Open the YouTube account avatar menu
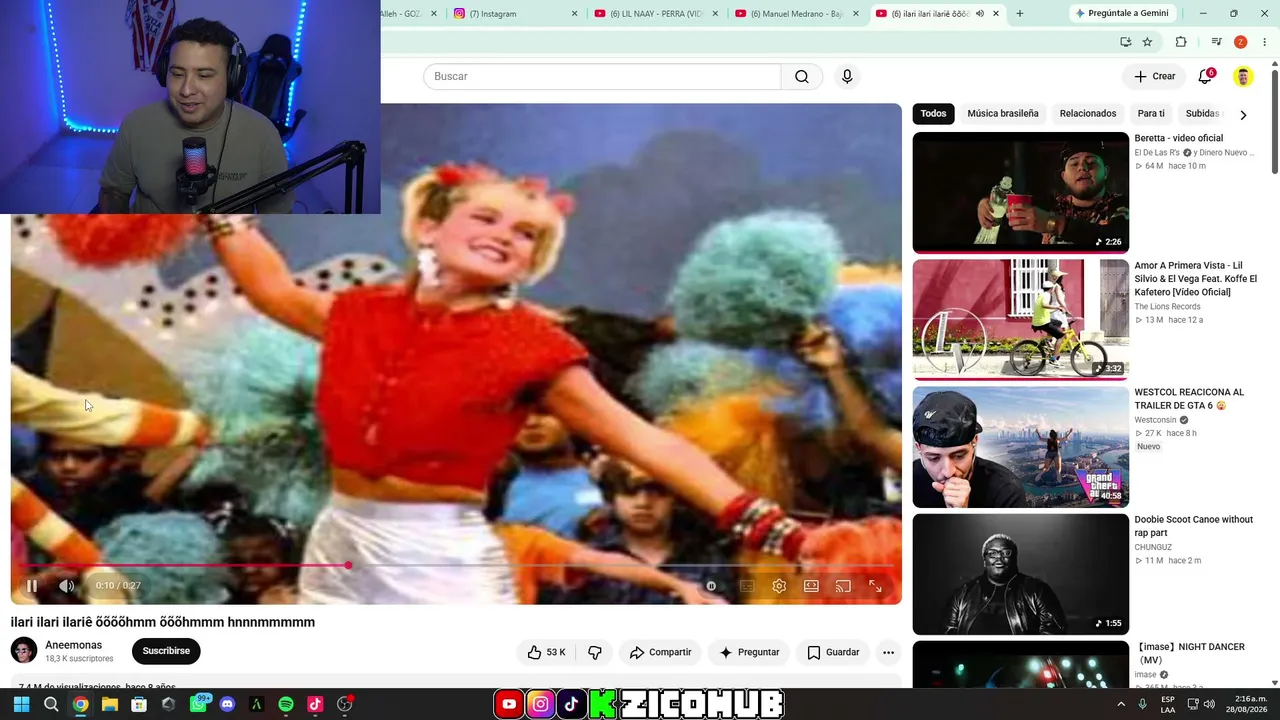This screenshot has width=1280, height=720. (1243, 76)
